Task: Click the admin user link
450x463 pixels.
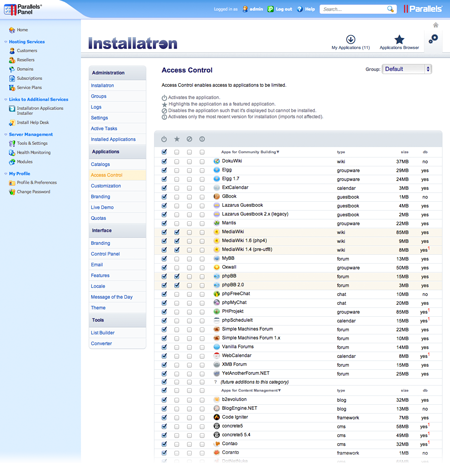Action: (x=256, y=9)
